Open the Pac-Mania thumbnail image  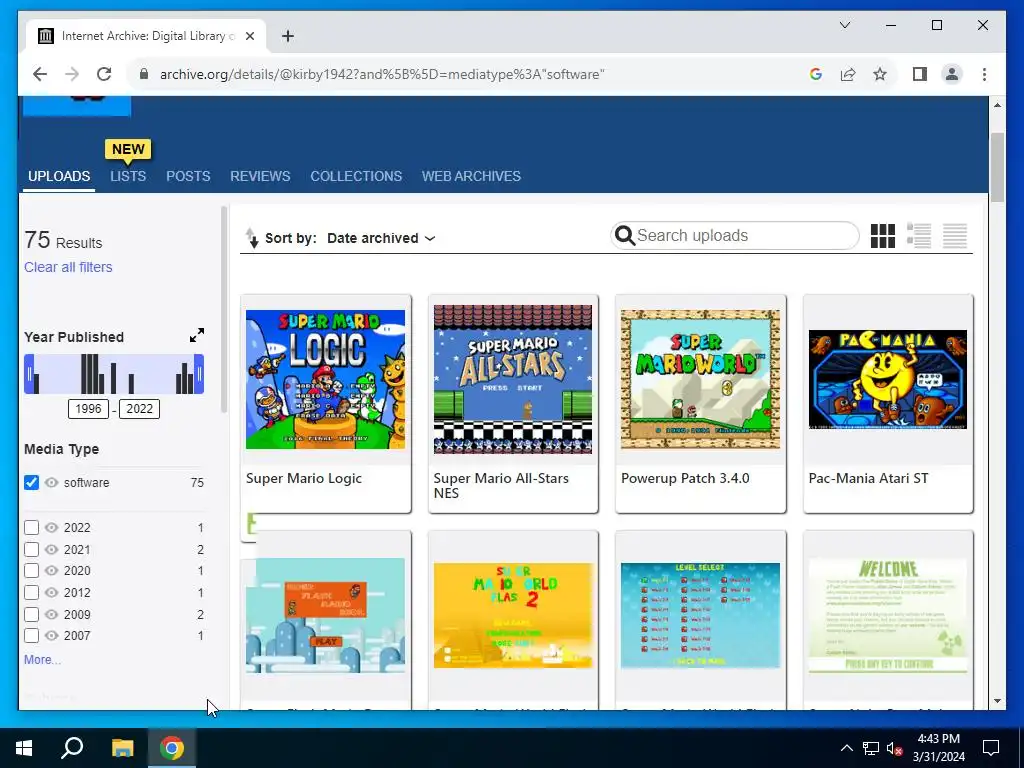coord(888,379)
